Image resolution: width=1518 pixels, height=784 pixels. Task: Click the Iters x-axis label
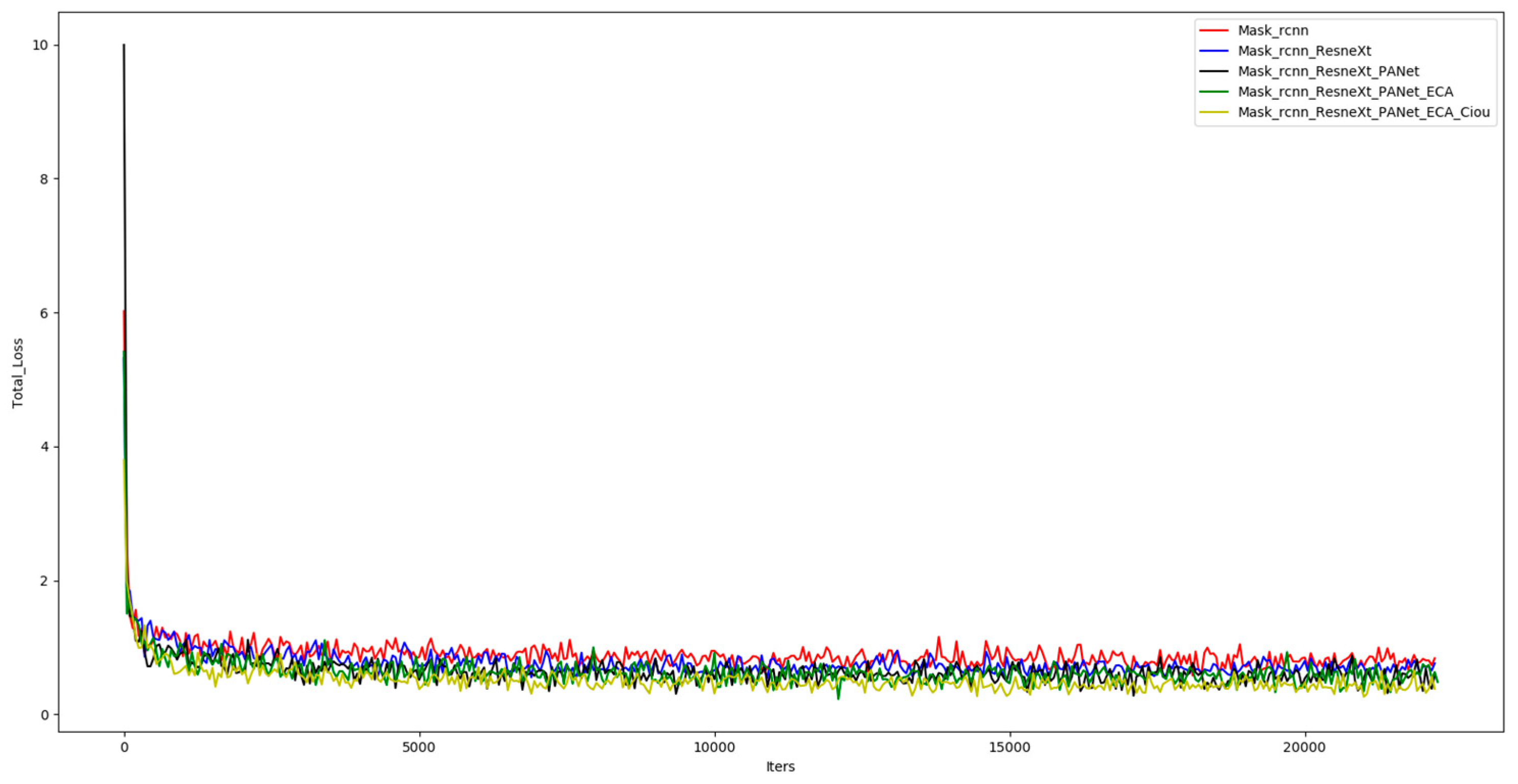pos(780,767)
